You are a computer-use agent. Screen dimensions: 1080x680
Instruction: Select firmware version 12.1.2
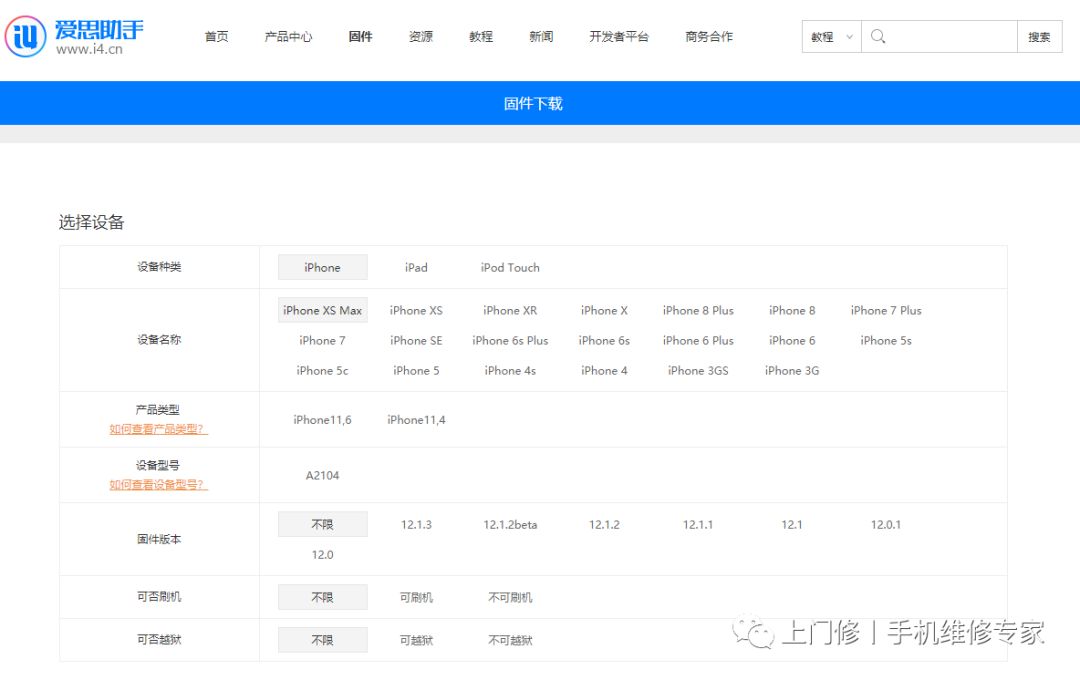[x=604, y=524]
